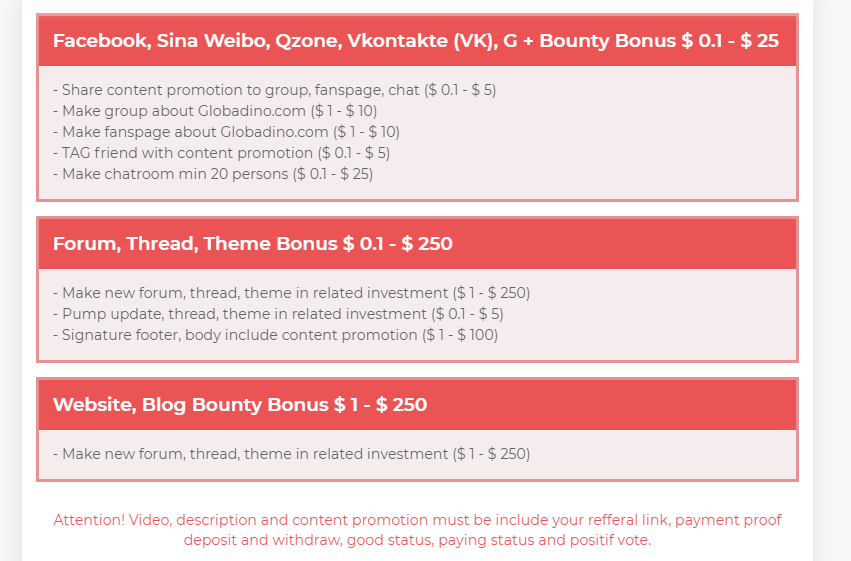Select the Signature footer, body include line
The image size is (851, 561).
tap(275, 335)
